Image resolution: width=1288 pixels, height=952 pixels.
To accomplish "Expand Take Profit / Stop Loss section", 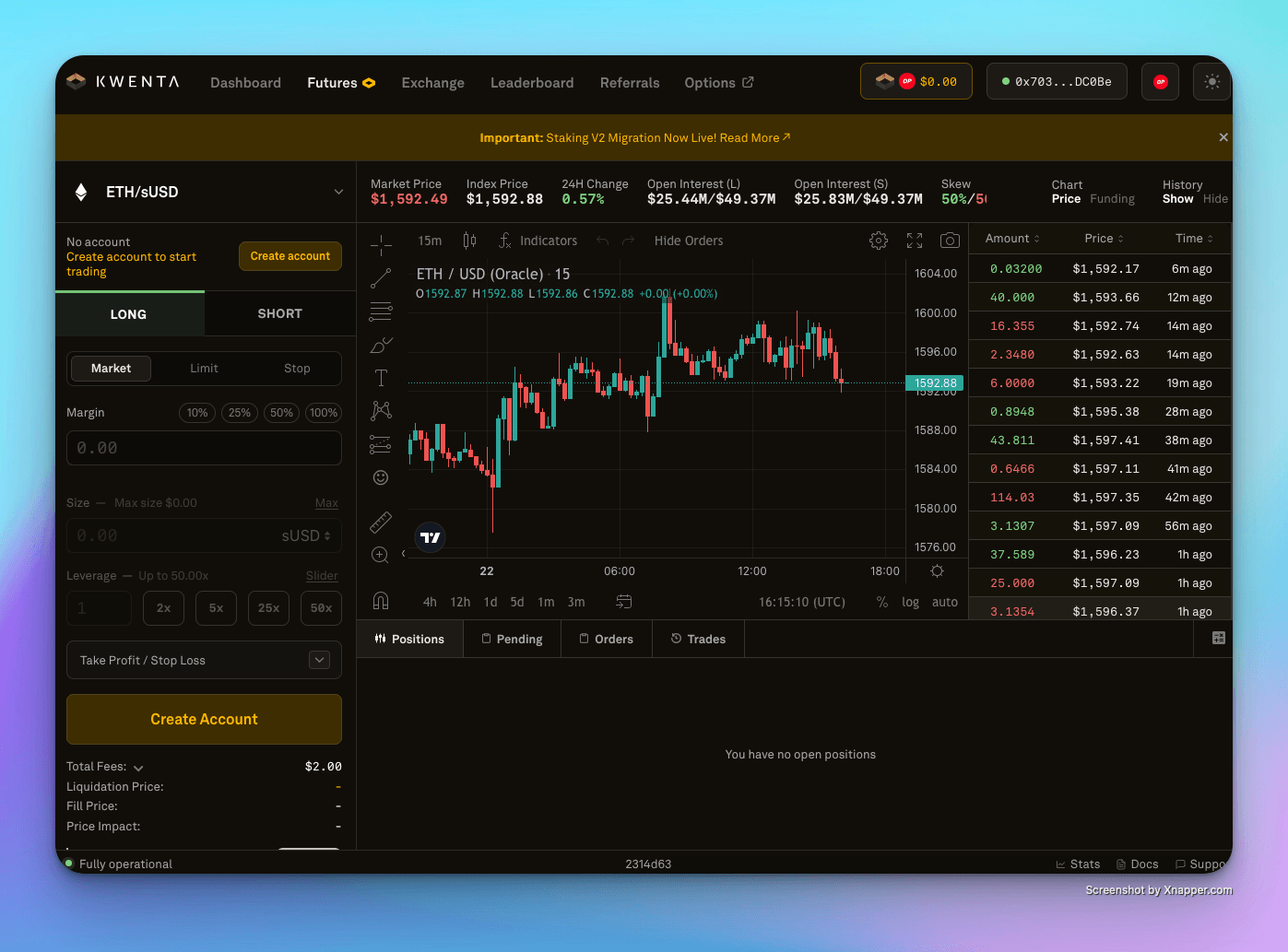I will tap(204, 660).
